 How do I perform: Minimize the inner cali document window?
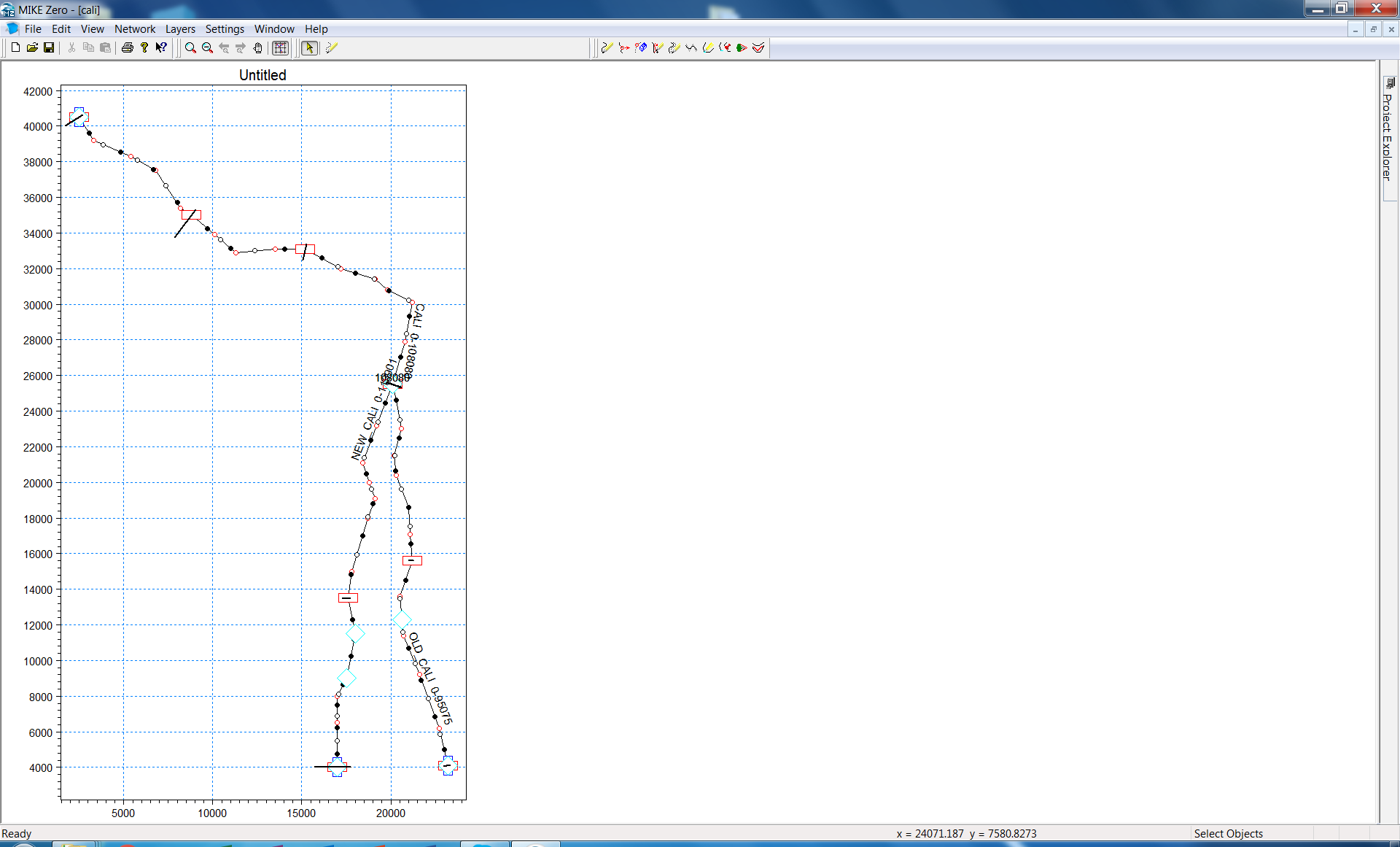[1356, 29]
